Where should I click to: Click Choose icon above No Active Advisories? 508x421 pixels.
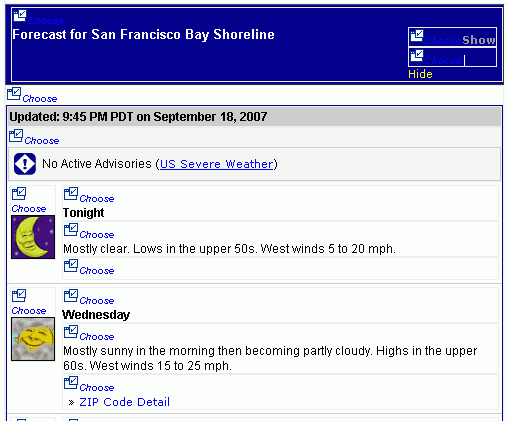[16, 136]
